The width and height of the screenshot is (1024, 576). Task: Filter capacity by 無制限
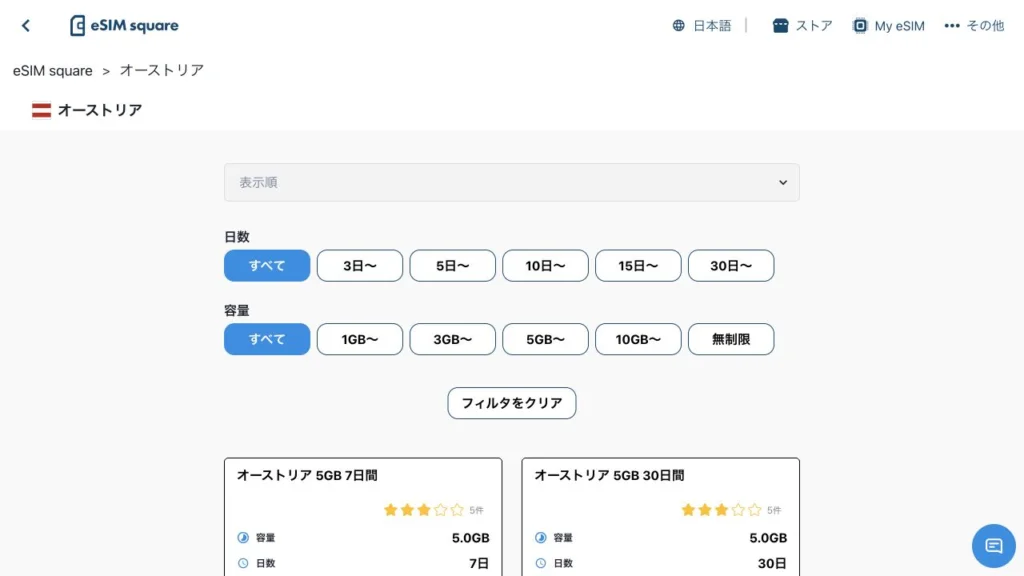point(731,339)
